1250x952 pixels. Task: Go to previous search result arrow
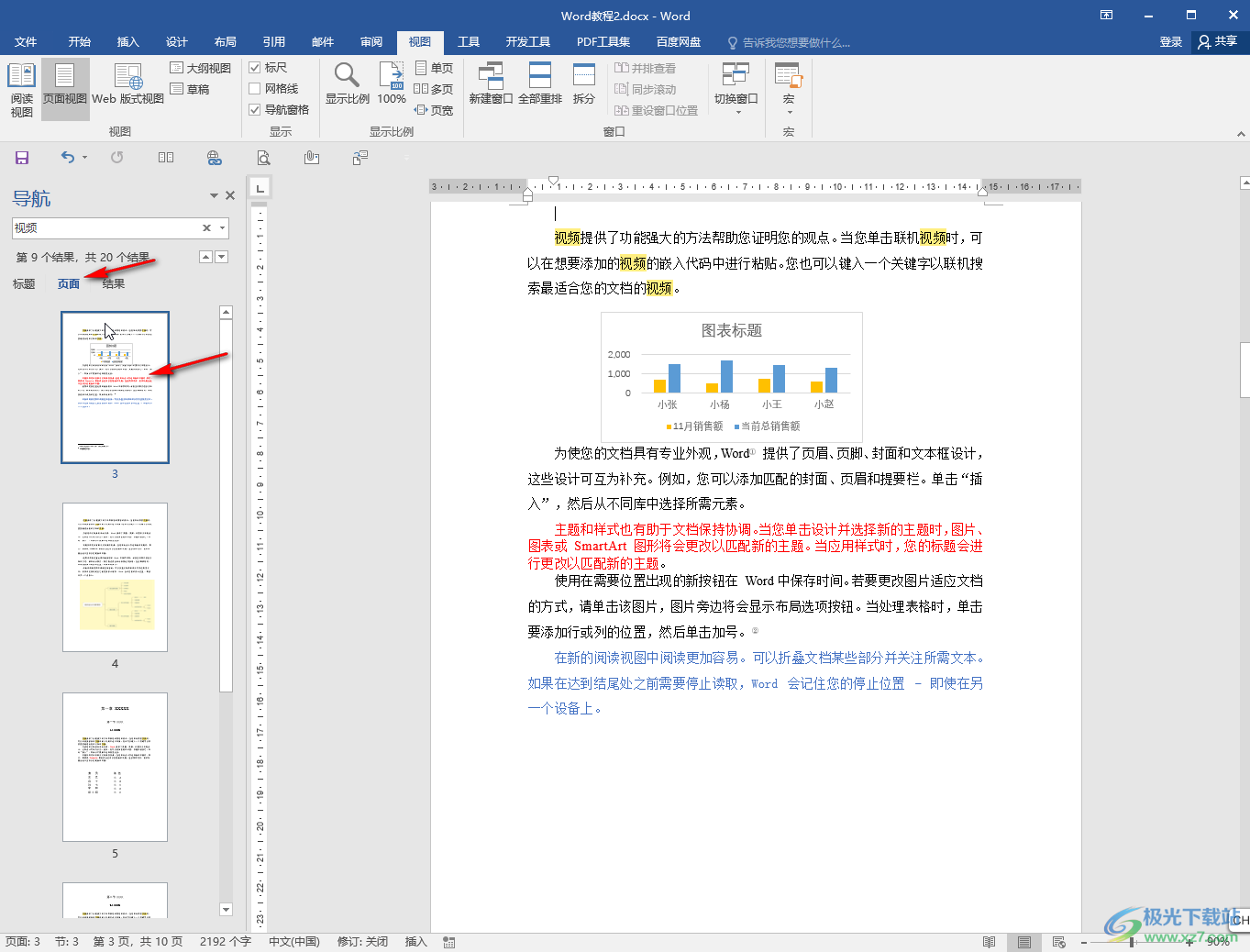[205, 258]
